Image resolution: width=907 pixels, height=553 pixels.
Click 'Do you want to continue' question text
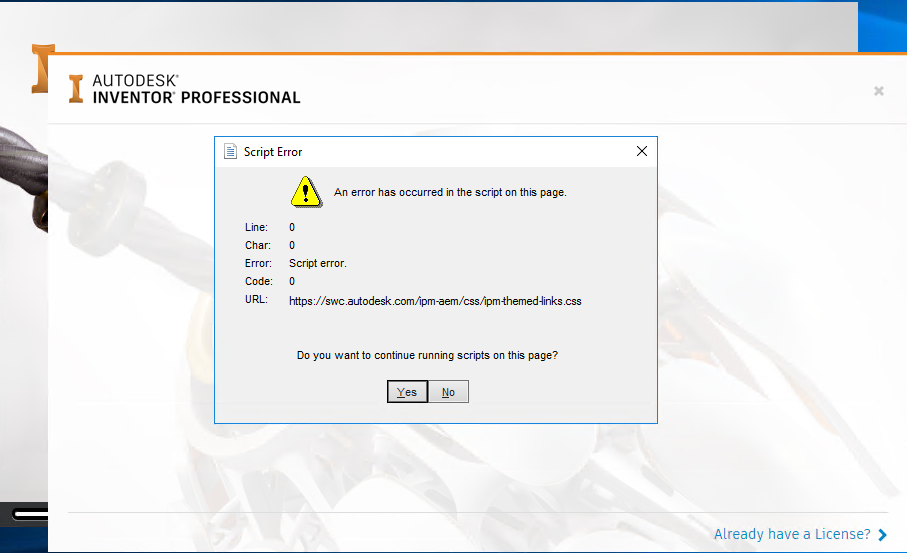[x=427, y=355]
